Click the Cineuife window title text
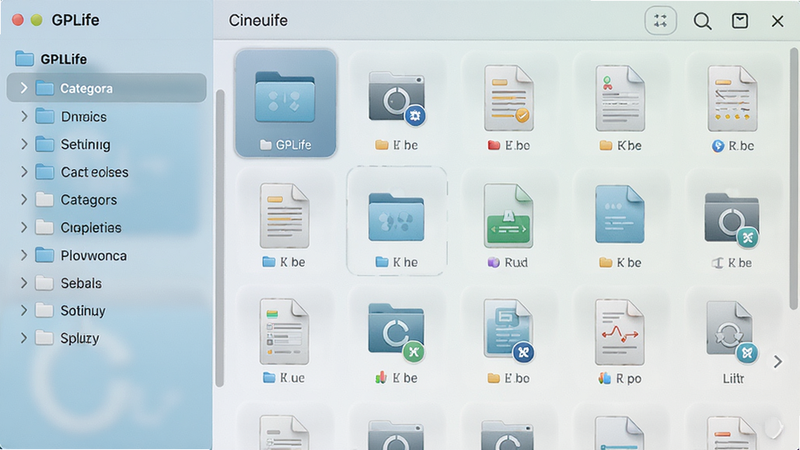This screenshot has height=450, width=800. 258,20
